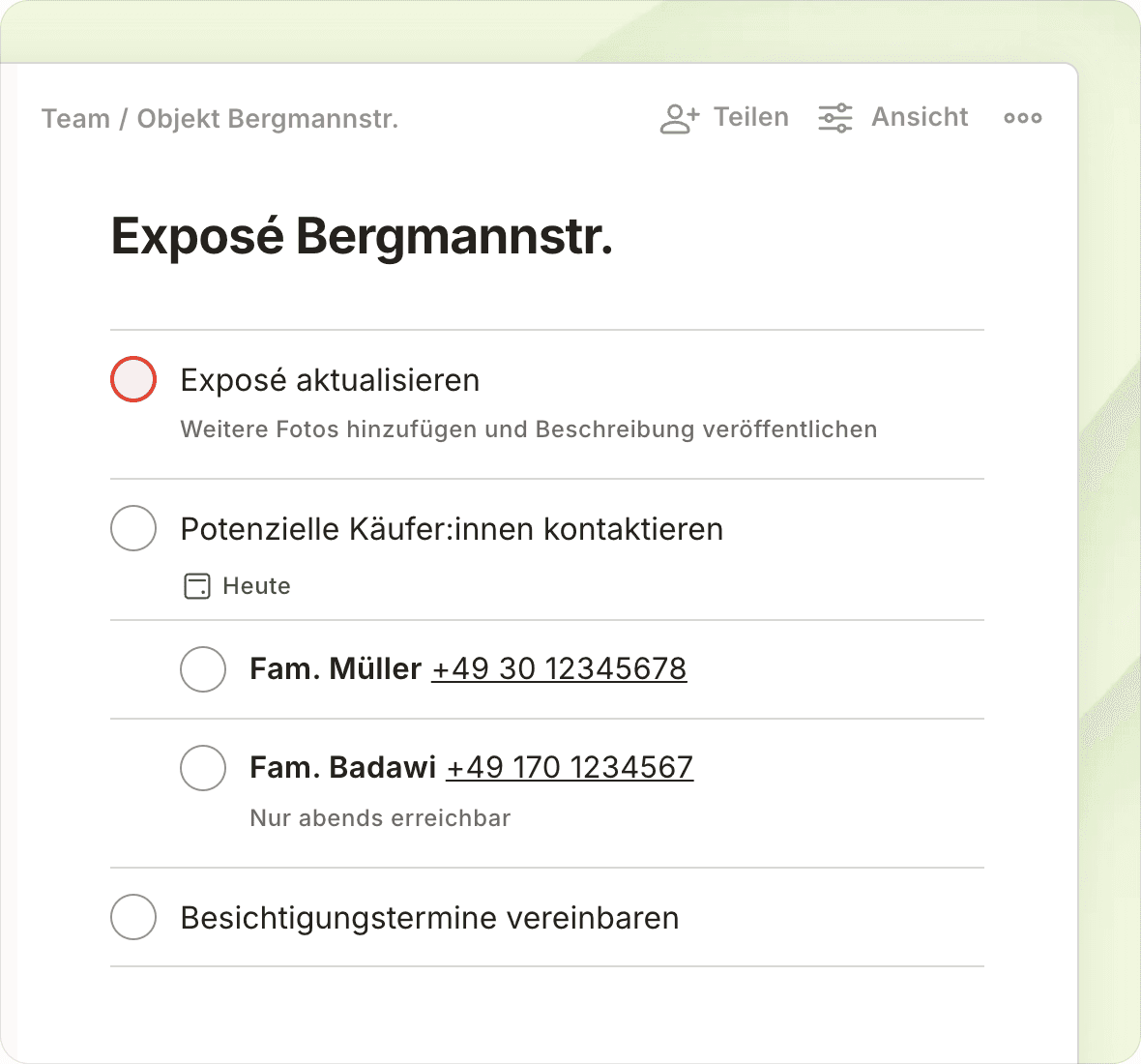The height and width of the screenshot is (1064, 1141).
Task: Click the note Nur abends erreichbar
Action: point(380,818)
